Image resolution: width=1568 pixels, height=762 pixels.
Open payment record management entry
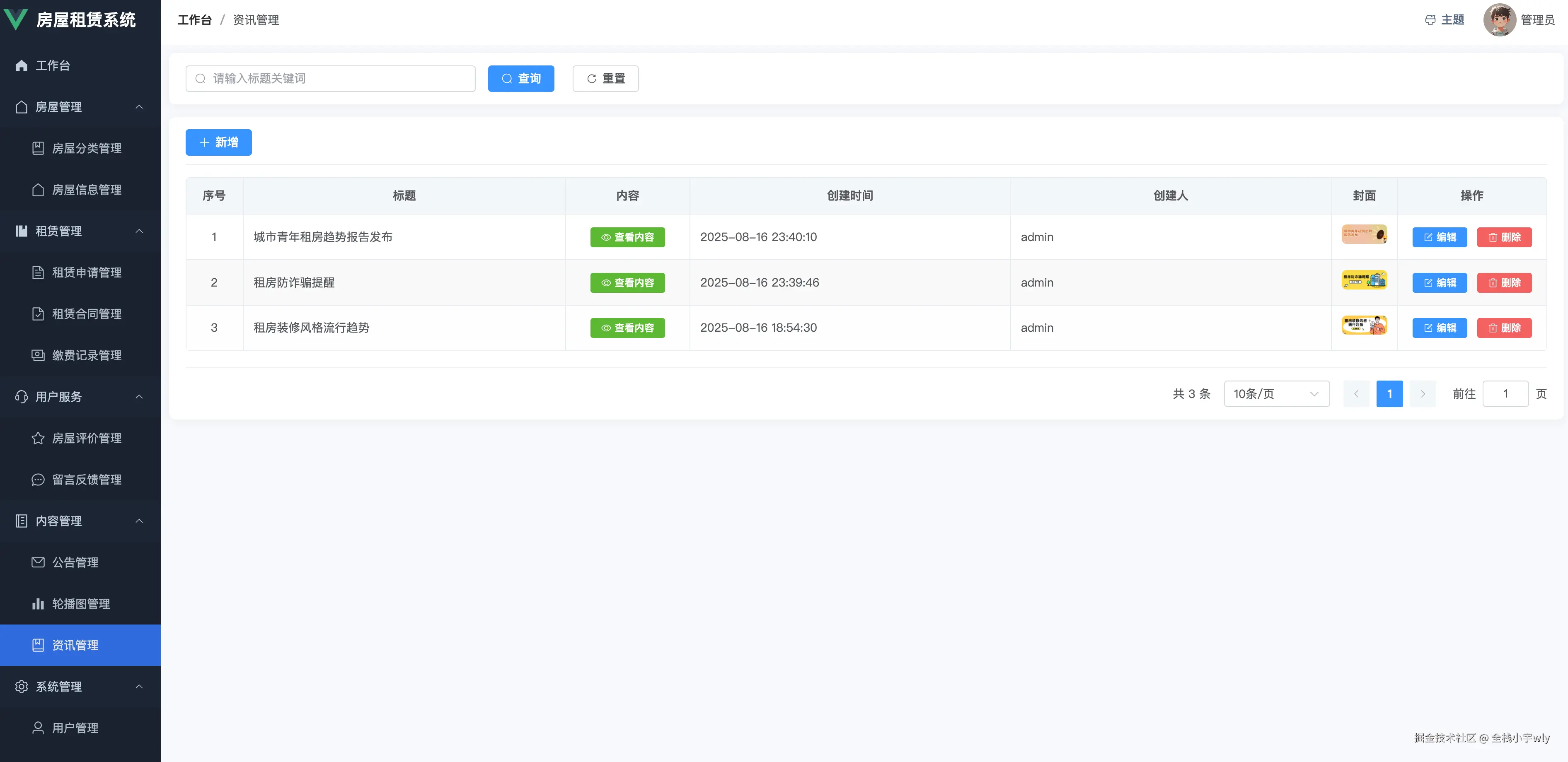(x=86, y=355)
